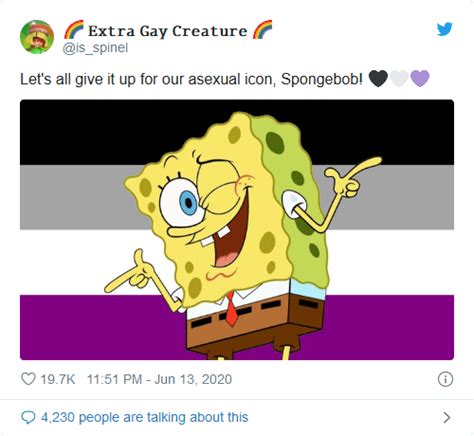Image resolution: width=474 pixels, height=436 pixels.
Task: Click the black heart emoji in tweet
Action: (x=378, y=79)
